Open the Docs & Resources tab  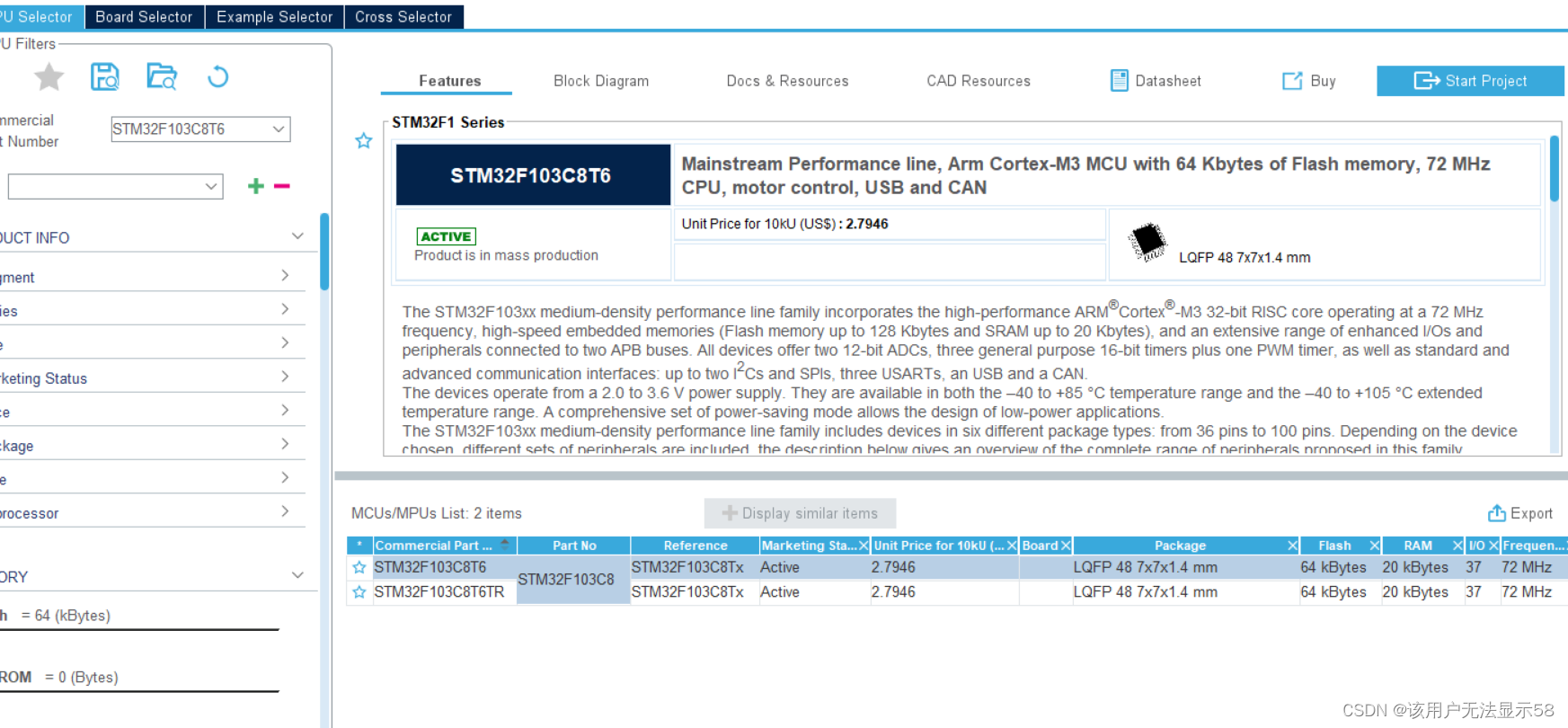[x=787, y=81]
